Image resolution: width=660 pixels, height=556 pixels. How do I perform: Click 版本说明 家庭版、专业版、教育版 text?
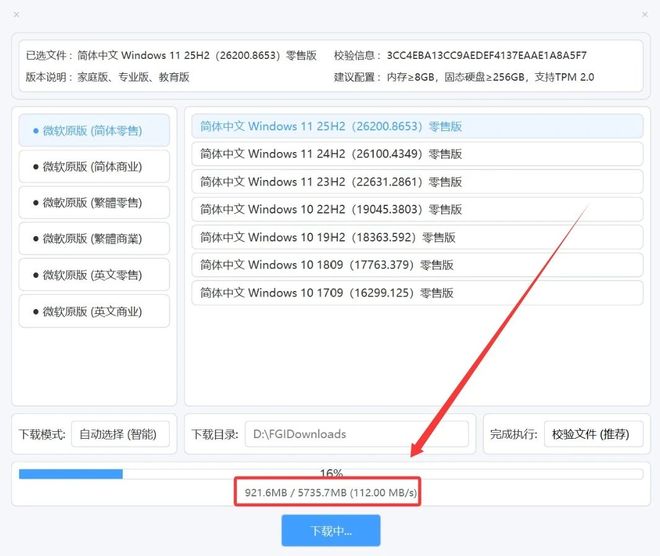pos(133,77)
